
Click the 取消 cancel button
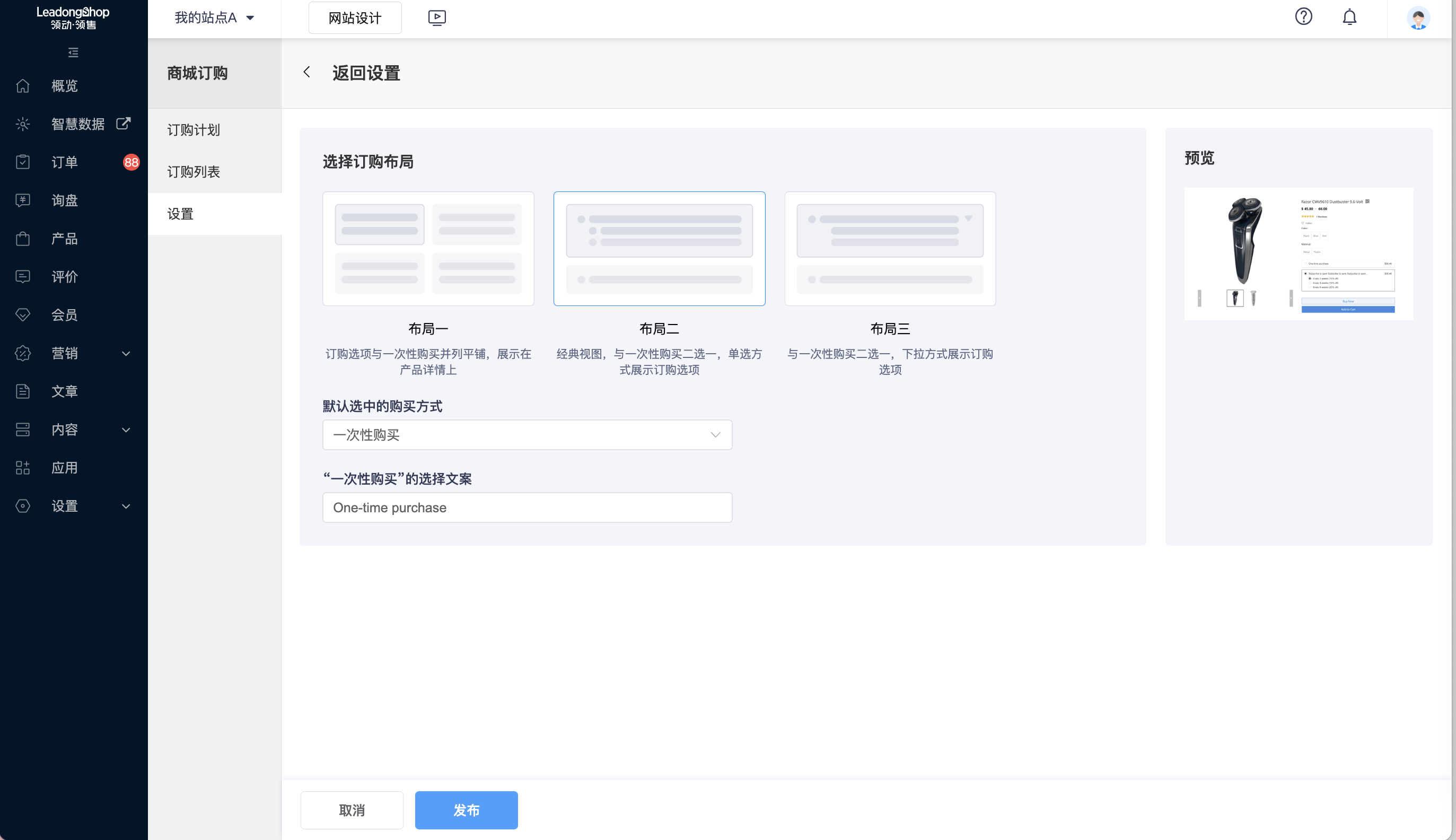click(352, 810)
